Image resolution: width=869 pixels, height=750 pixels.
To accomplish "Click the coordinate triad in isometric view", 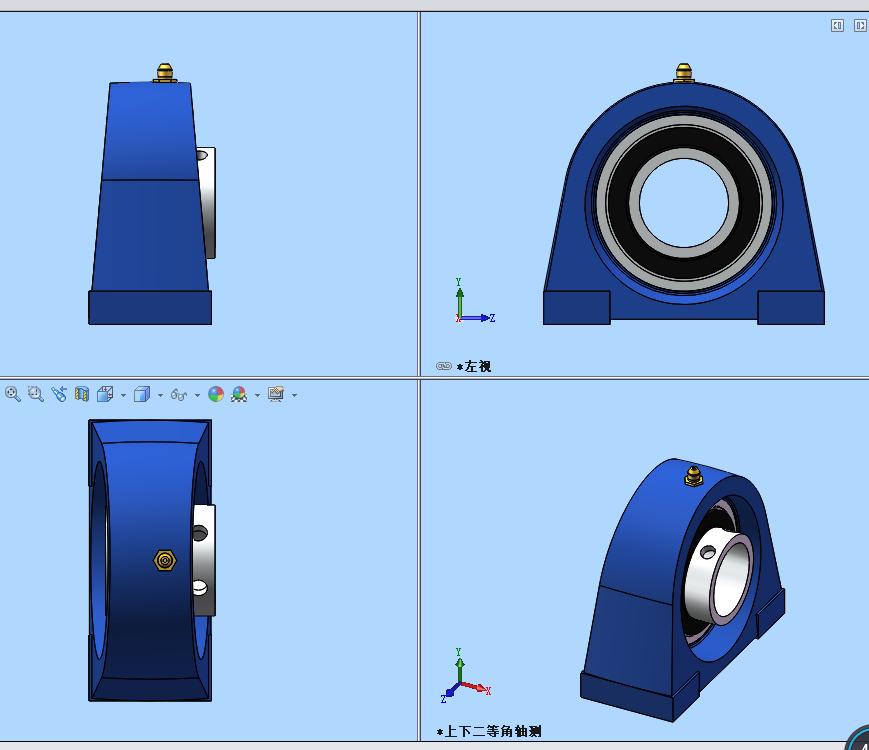I will point(466,676).
